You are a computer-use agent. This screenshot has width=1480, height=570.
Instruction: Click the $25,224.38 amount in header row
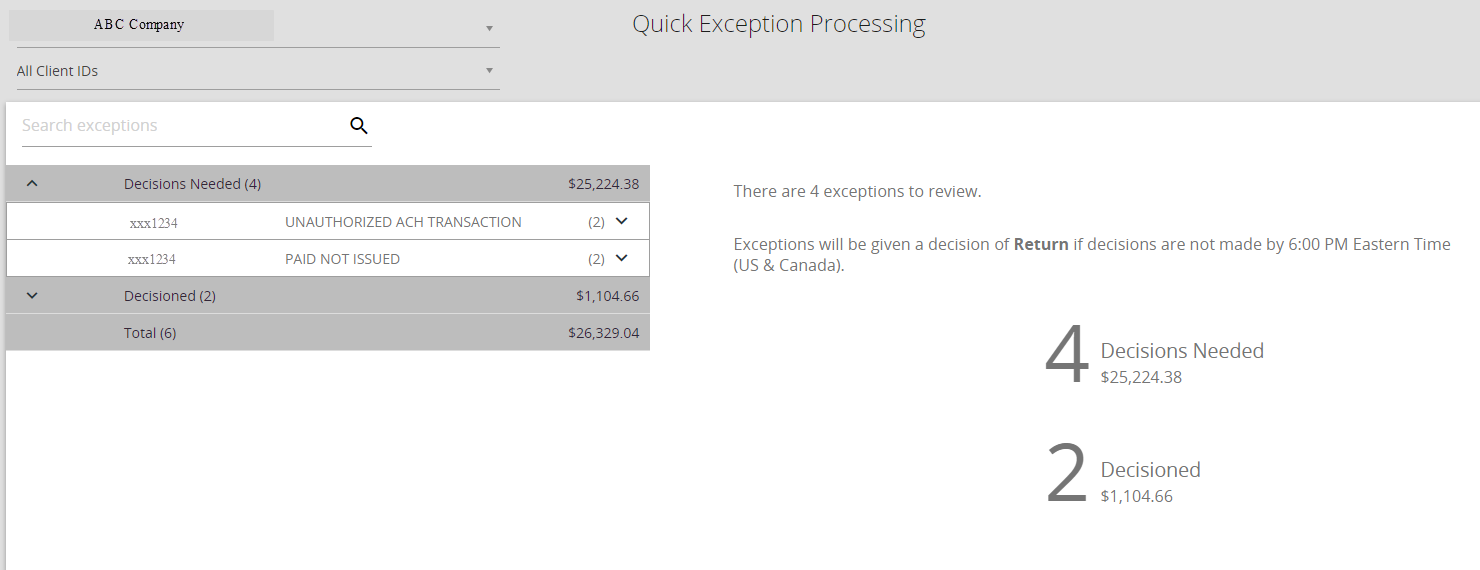point(603,184)
